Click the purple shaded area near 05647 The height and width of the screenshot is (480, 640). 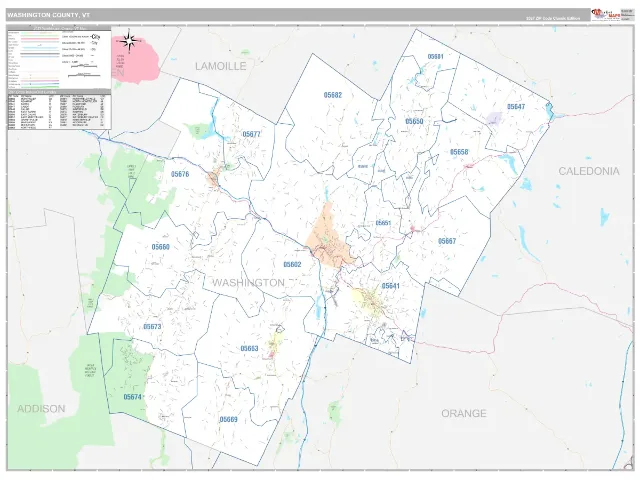tap(494, 119)
